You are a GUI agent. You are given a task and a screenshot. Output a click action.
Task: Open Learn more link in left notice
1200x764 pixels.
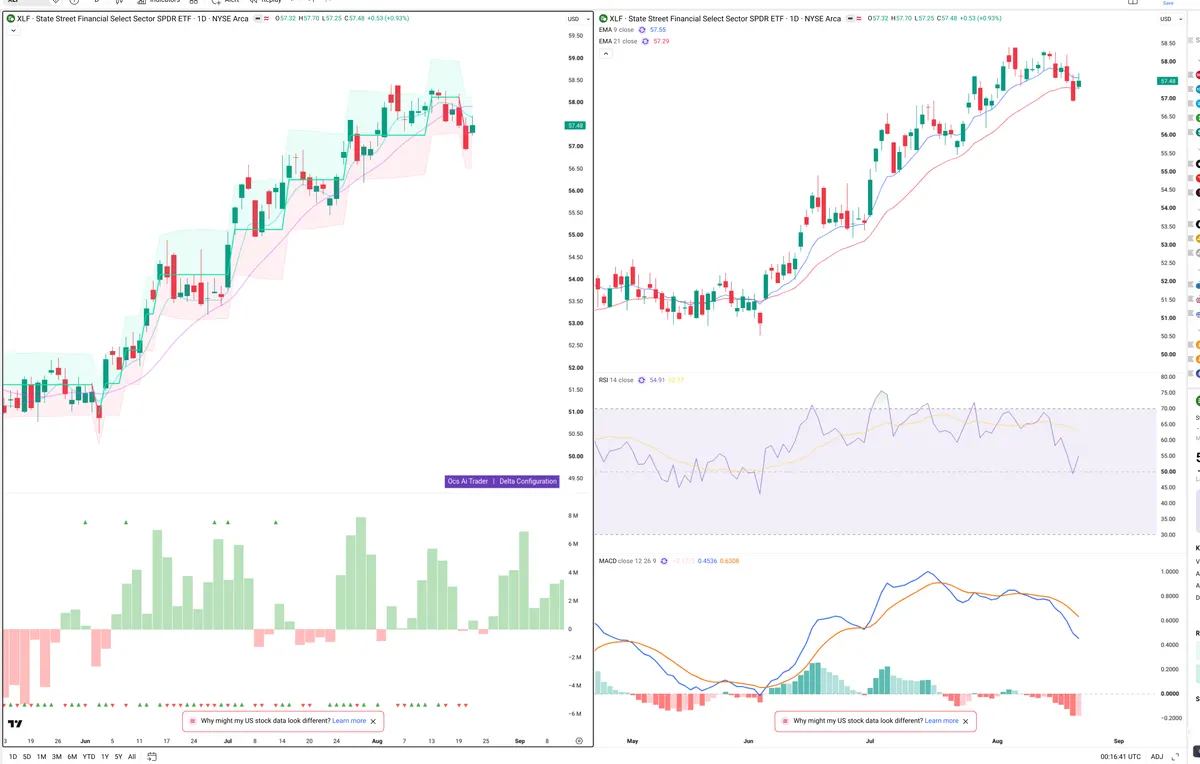(349, 720)
